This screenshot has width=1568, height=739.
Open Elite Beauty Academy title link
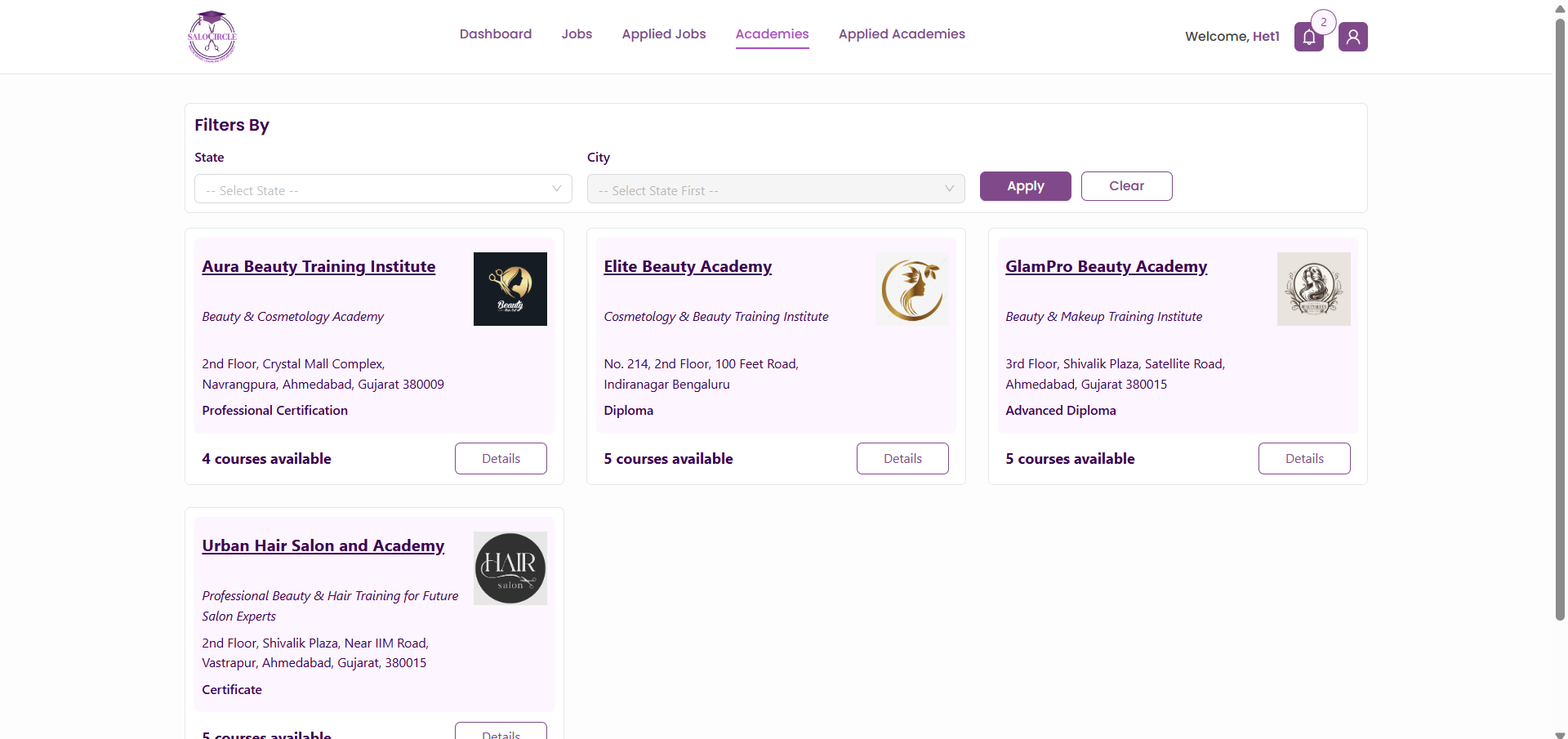[688, 267]
